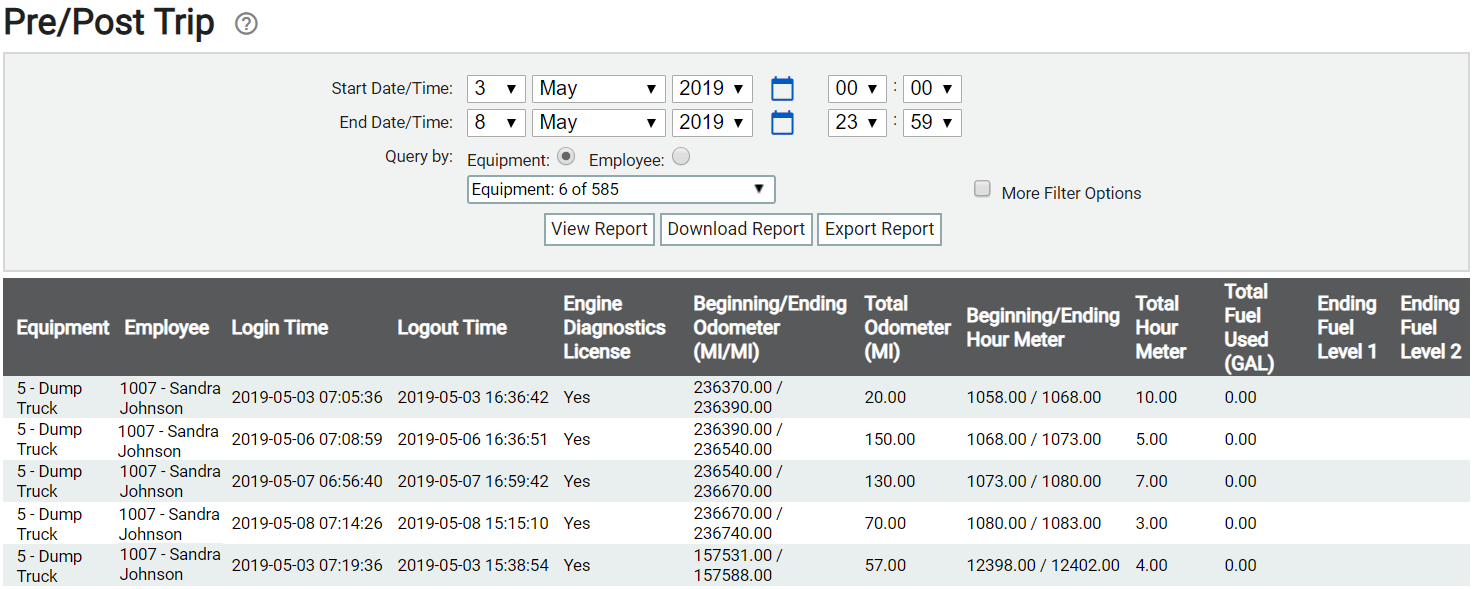Open the End Time minute dropdown
Screen dimensions: 1475x589
932,123
